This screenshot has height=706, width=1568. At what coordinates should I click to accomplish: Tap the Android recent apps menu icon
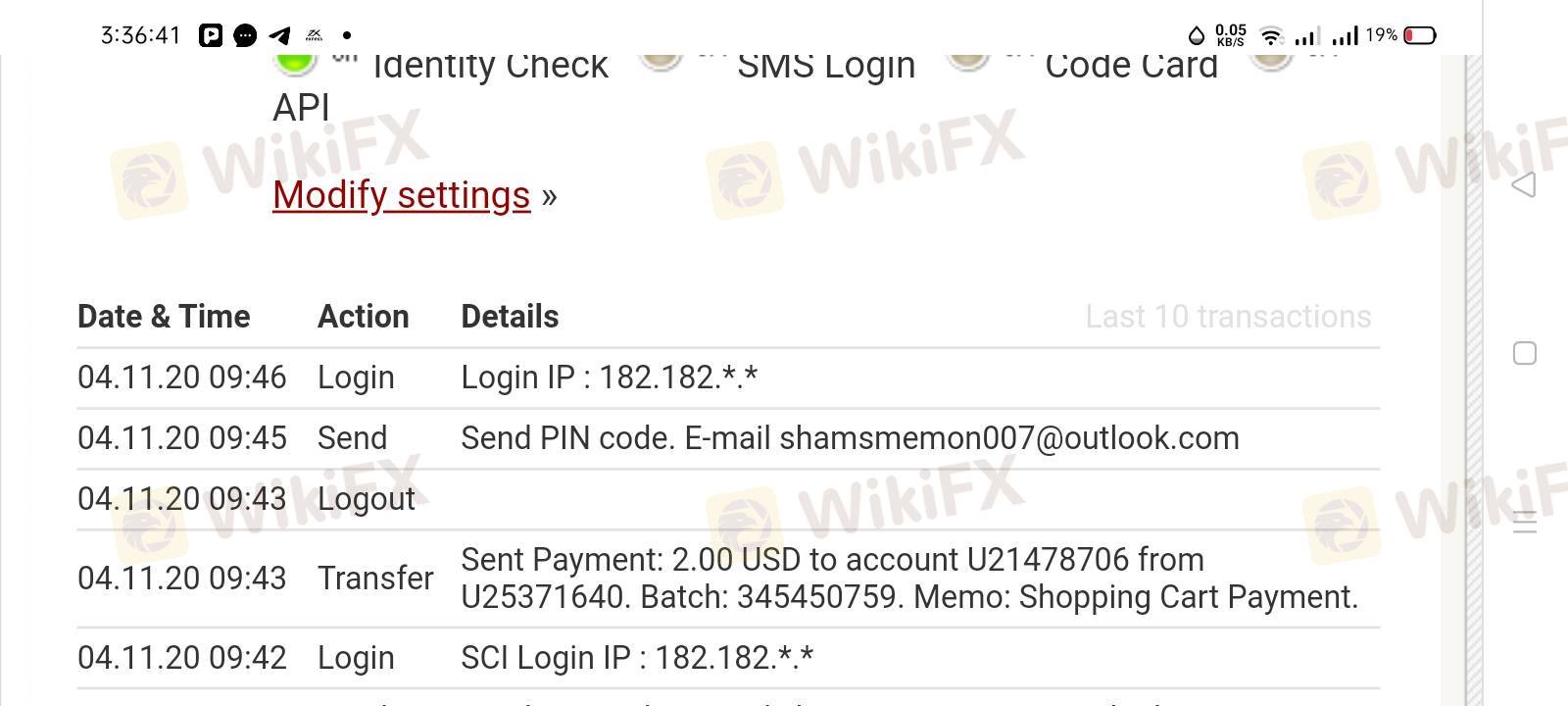[x=1525, y=522]
